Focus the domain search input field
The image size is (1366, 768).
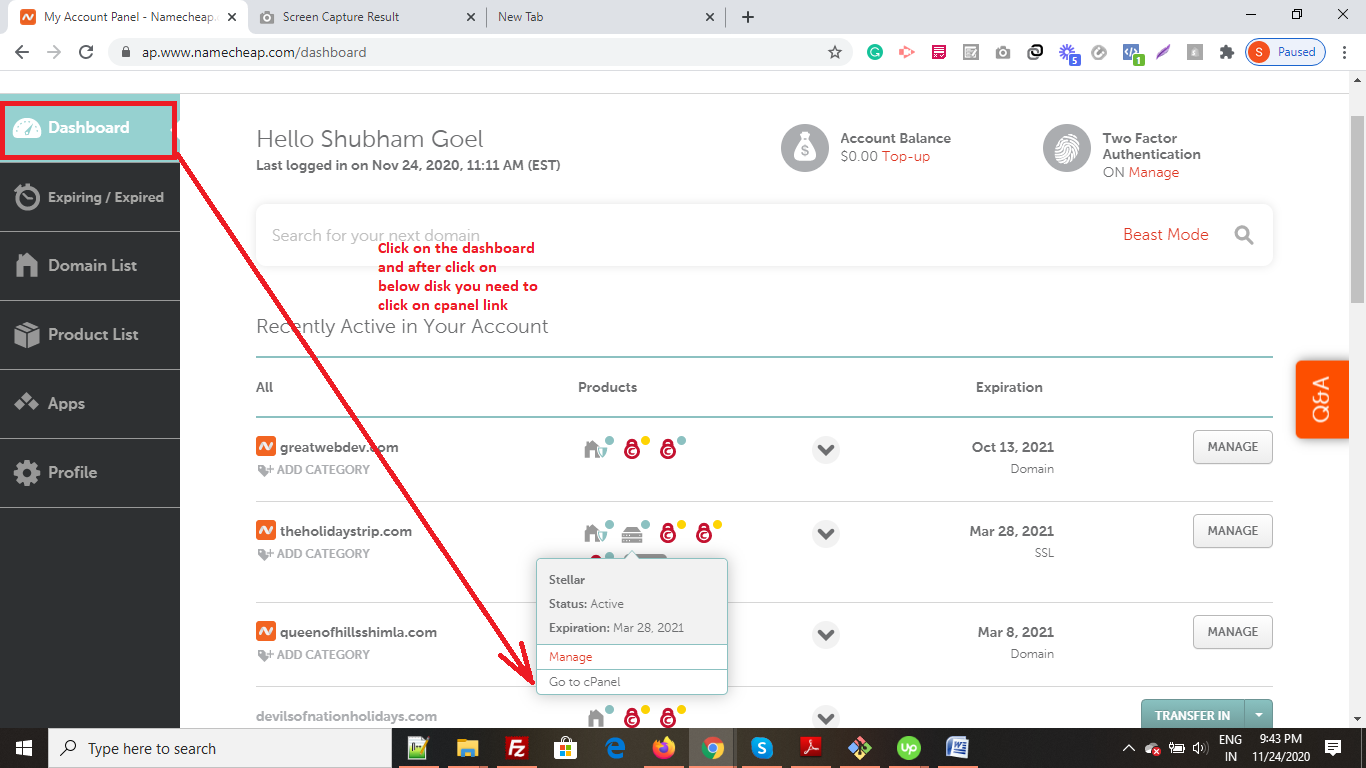pyautogui.click(x=680, y=235)
